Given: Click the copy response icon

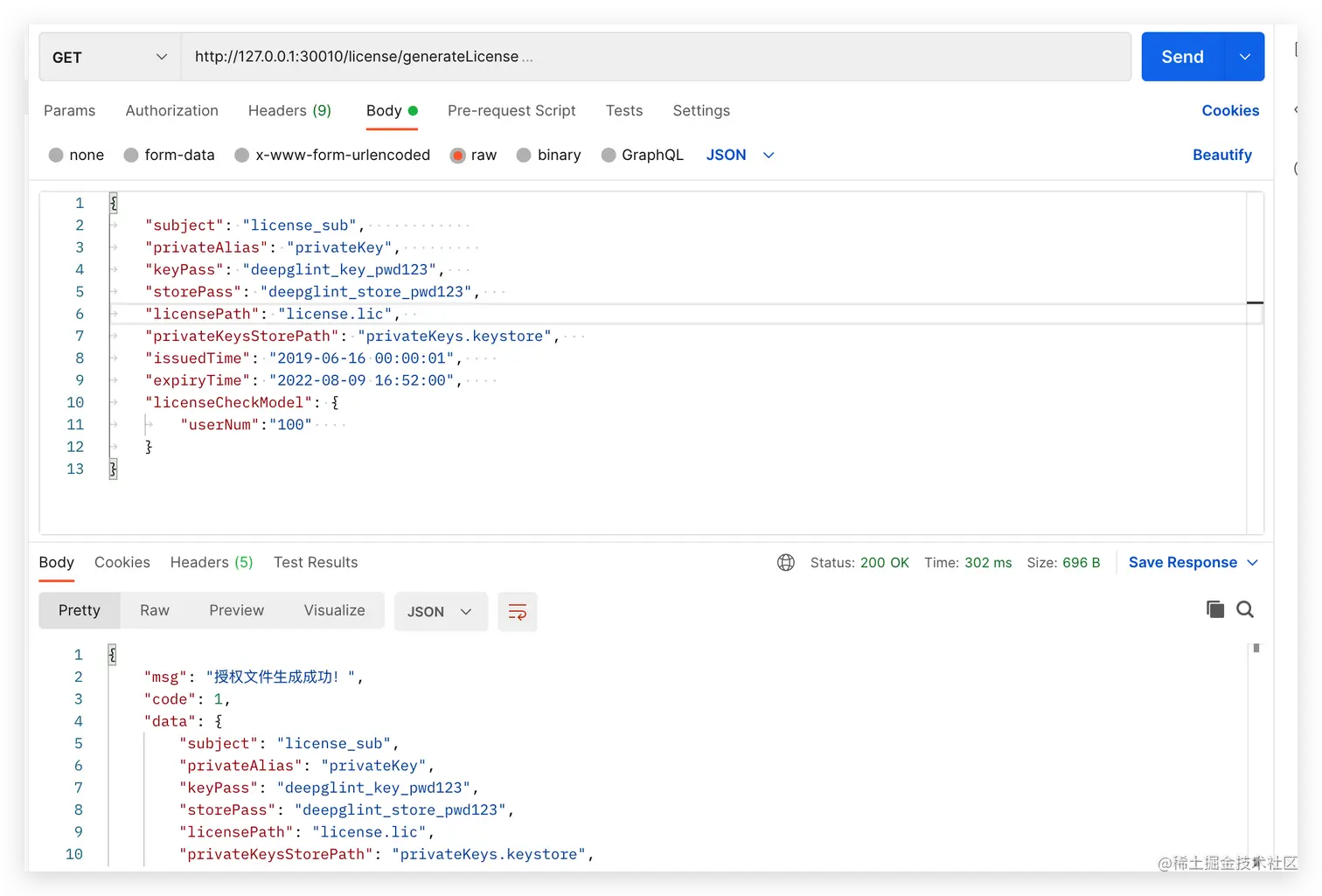Looking at the screenshot, I should coord(1215,609).
